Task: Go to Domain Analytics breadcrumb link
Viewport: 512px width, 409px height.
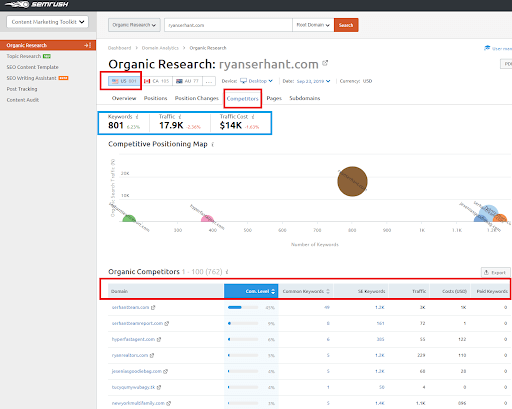Action: click(x=160, y=48)
